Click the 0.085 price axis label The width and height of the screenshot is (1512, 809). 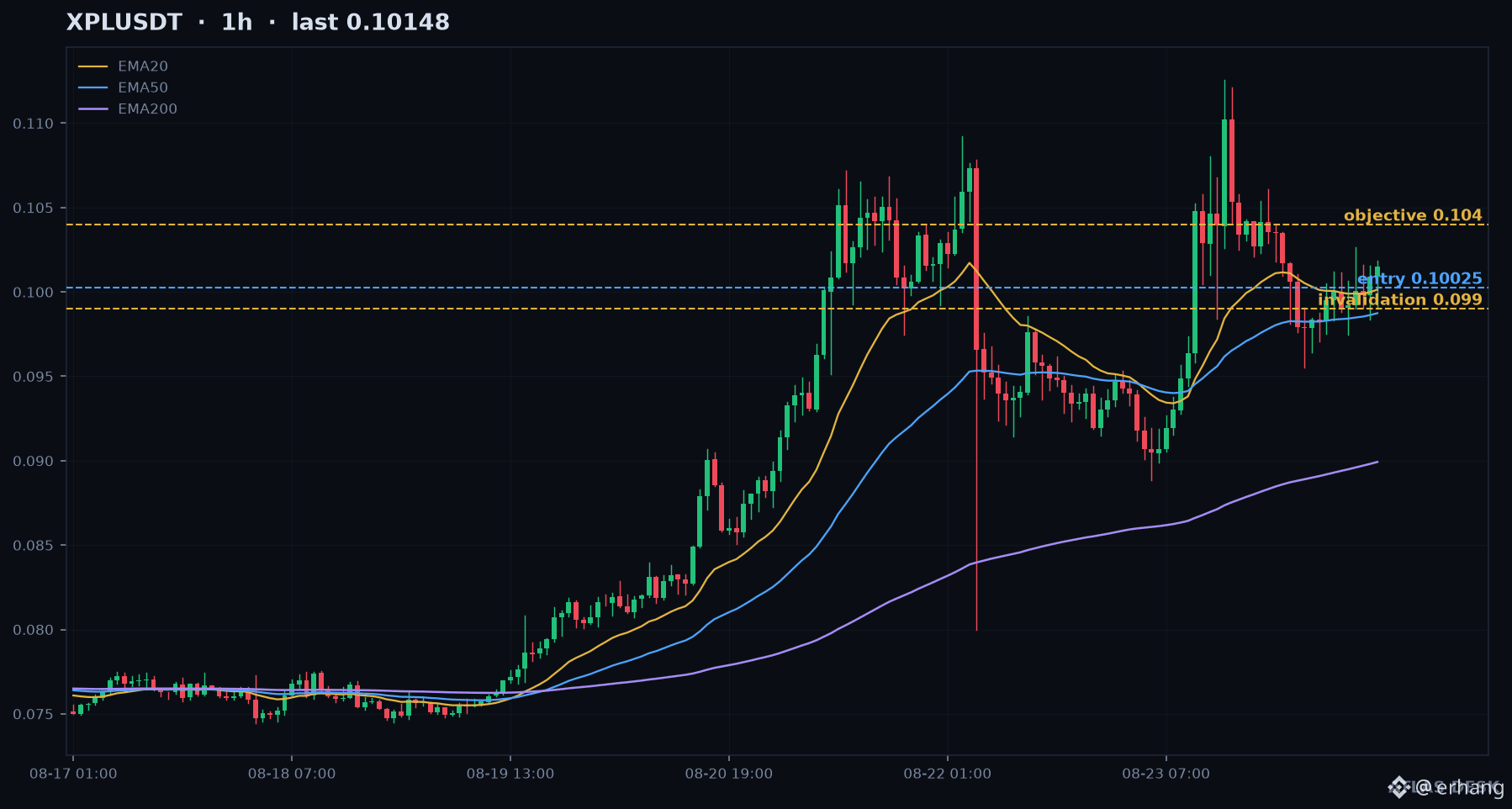pyautogui.click(x=33, y=545)
